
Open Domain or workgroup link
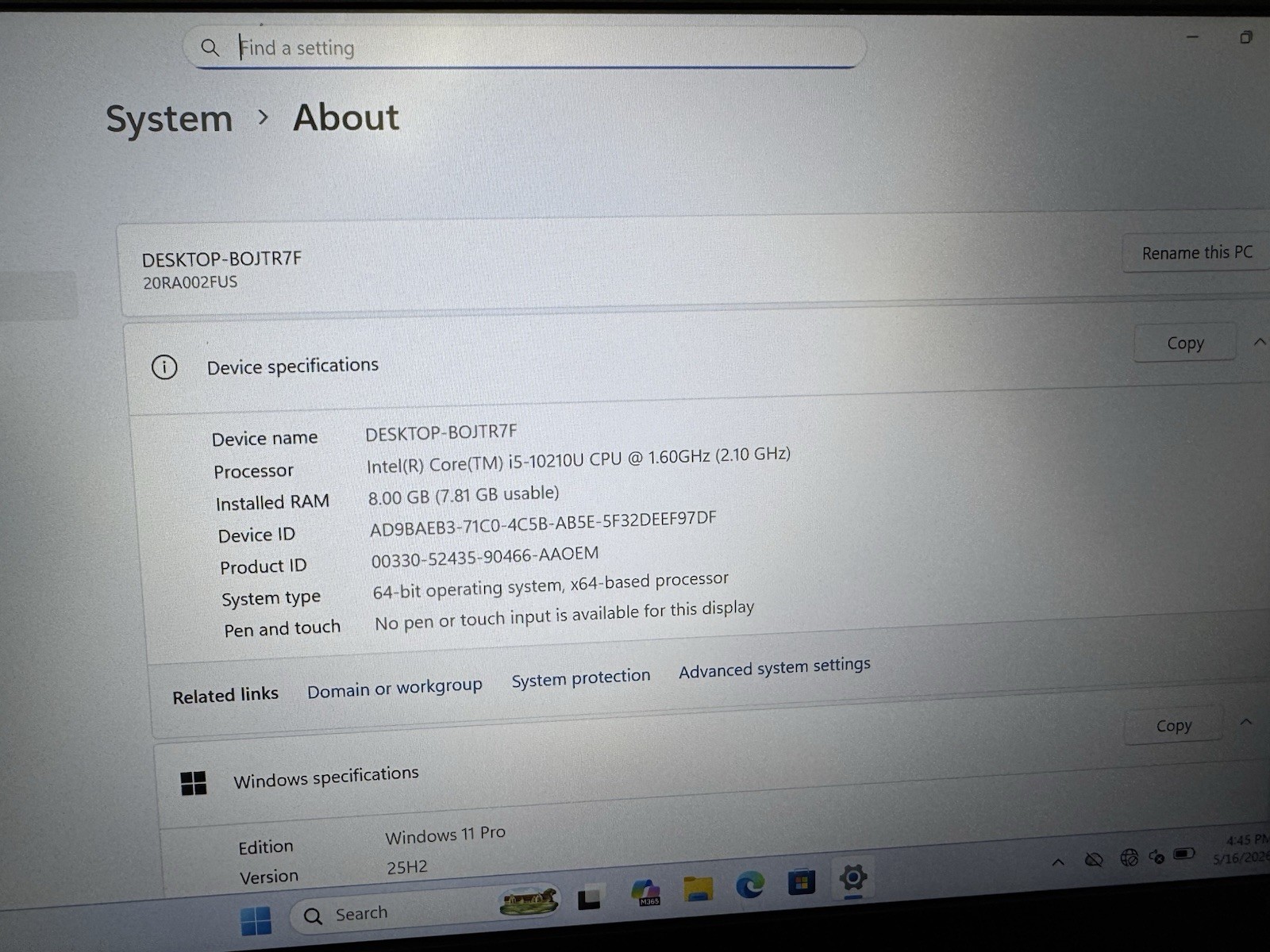pyautogui.click(x=394, y=687)
